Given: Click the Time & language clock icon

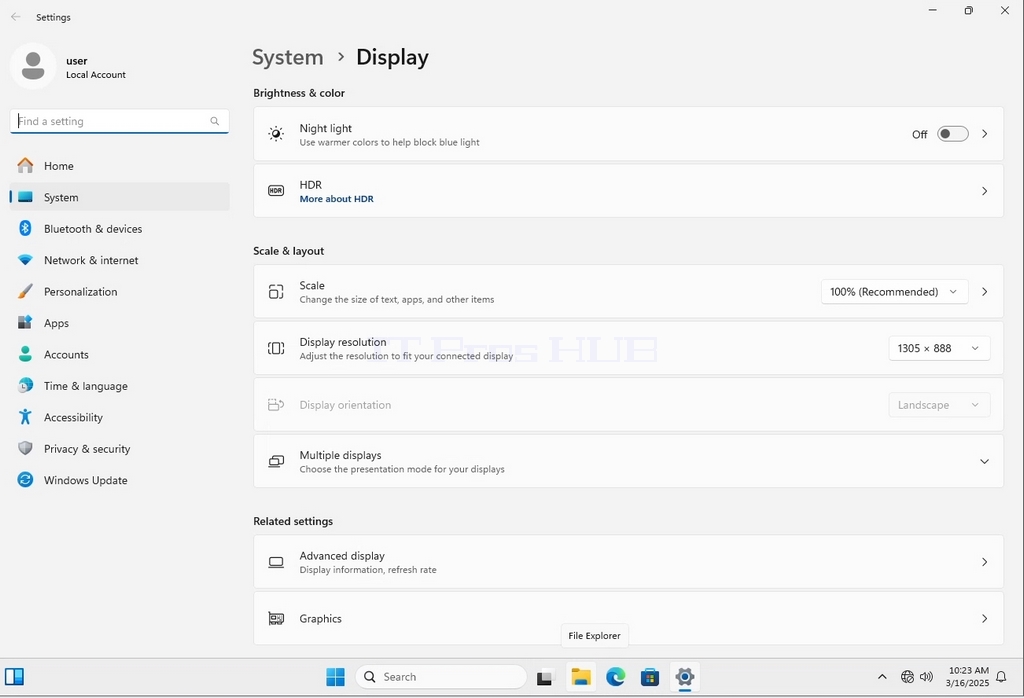Looking at the screenshot, I should (x=25, y=385).
